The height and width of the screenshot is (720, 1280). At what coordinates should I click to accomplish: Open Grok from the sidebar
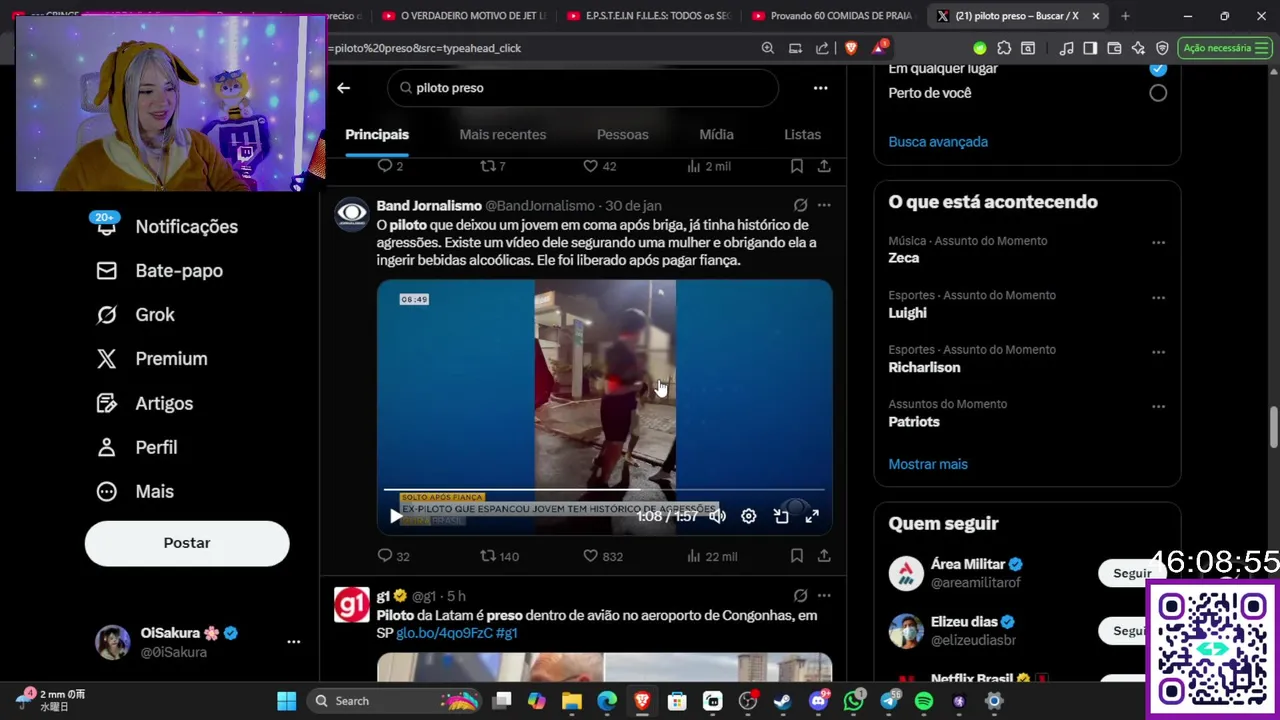(x=135, y=315)
